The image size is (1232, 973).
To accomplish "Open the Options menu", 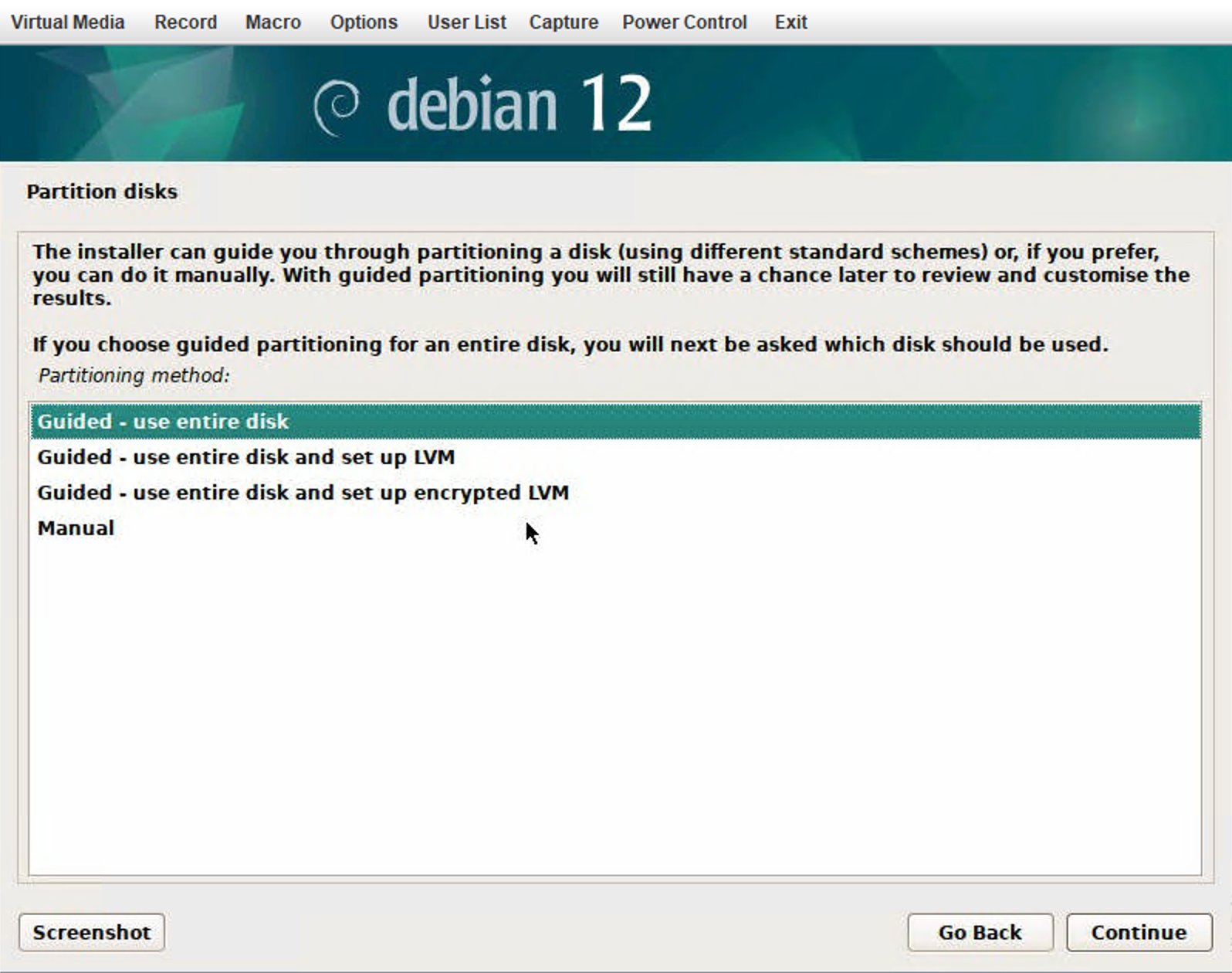I will click(364, 22).
